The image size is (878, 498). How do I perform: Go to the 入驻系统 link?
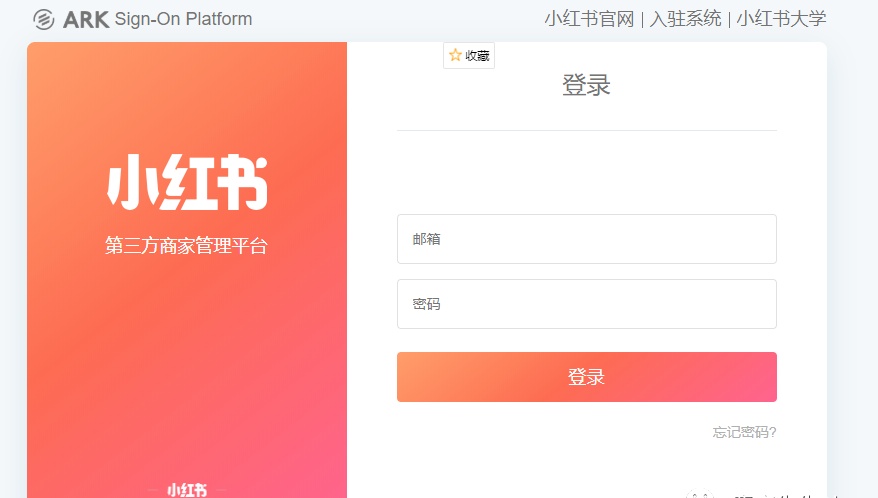pos(685,19)
